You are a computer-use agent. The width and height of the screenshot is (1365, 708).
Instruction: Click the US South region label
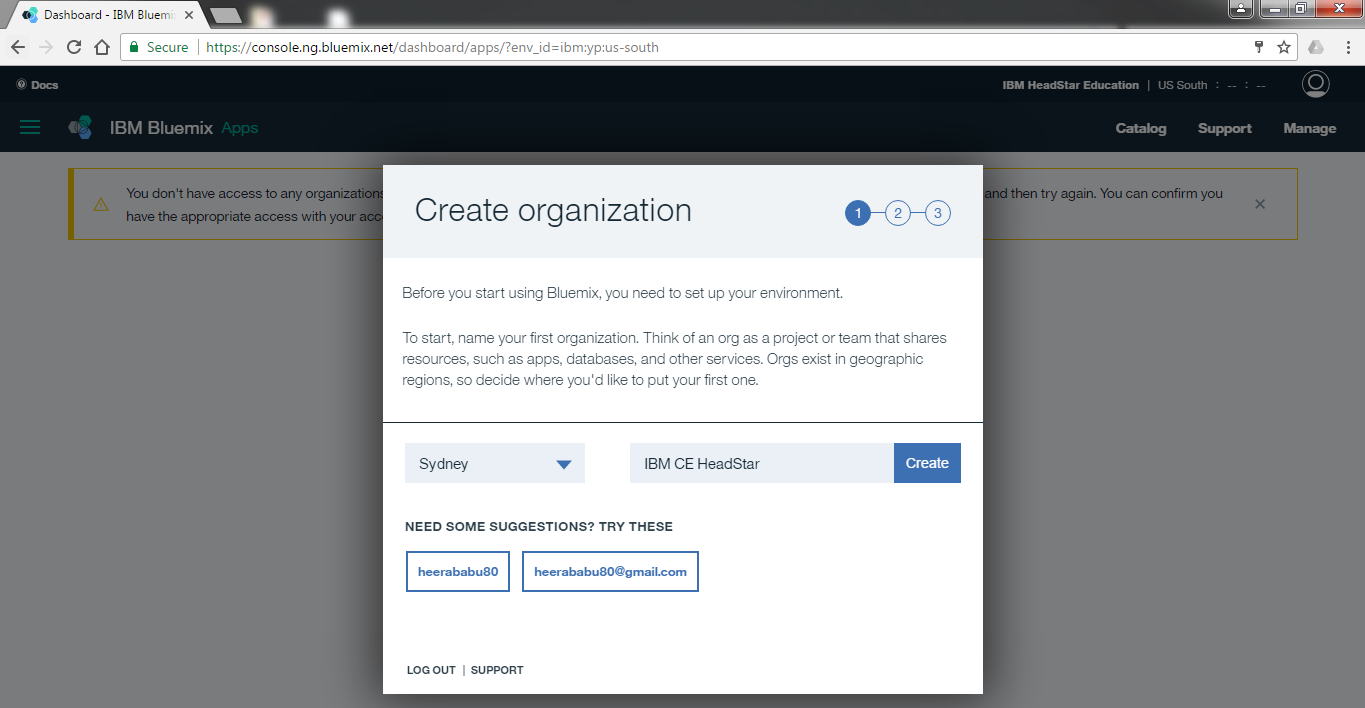(x=1183, y=85)
